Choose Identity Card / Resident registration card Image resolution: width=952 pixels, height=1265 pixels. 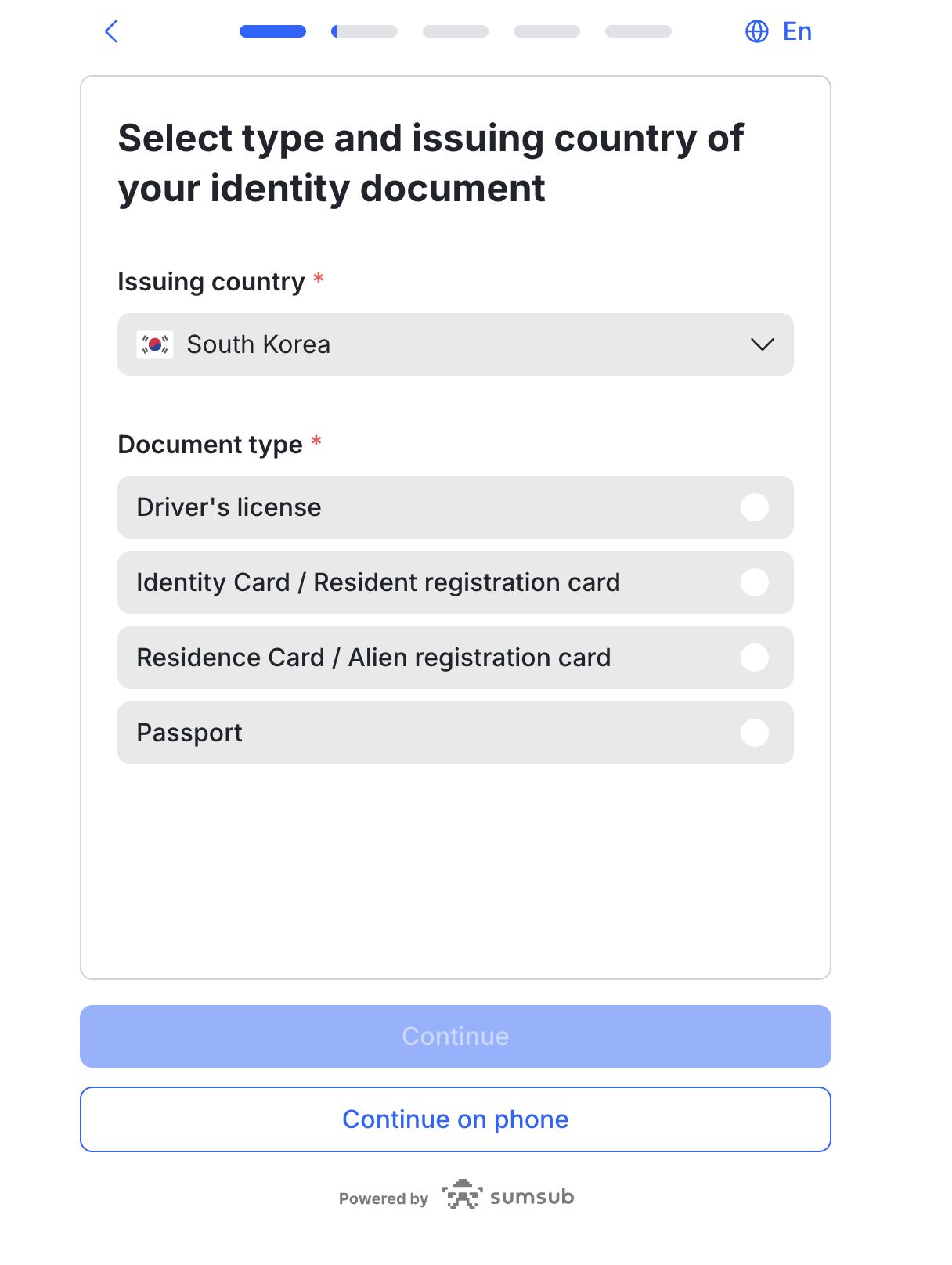456,582
